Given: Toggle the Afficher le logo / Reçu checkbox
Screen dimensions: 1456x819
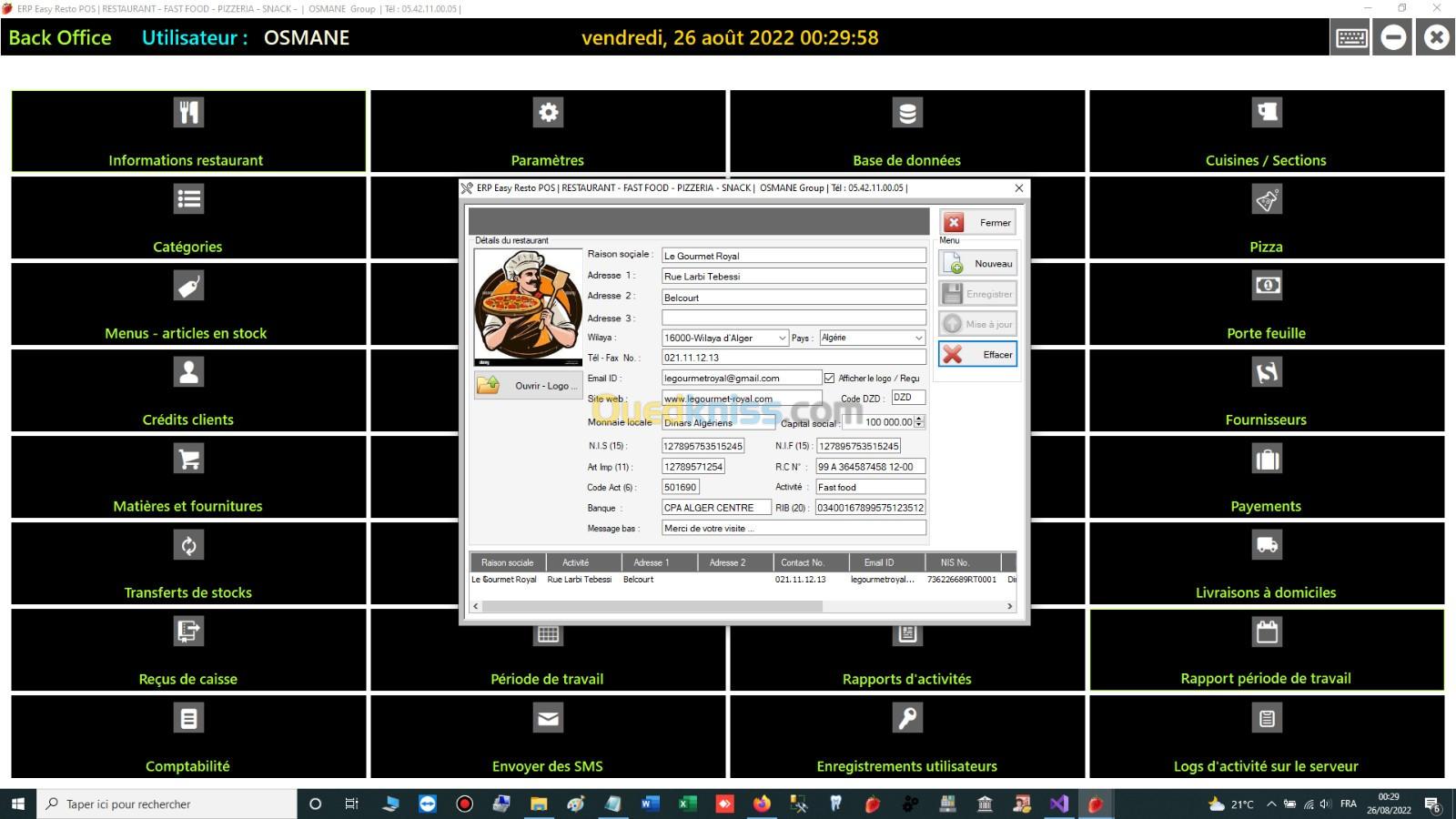Looking at the screenshot, I should click(829, 378).
